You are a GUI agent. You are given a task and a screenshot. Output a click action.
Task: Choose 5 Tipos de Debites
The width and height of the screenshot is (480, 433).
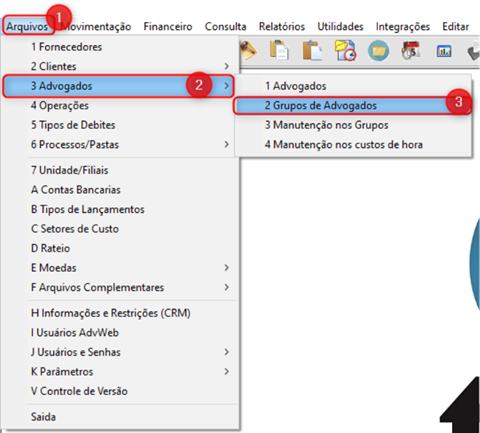(x=120, y=125)
